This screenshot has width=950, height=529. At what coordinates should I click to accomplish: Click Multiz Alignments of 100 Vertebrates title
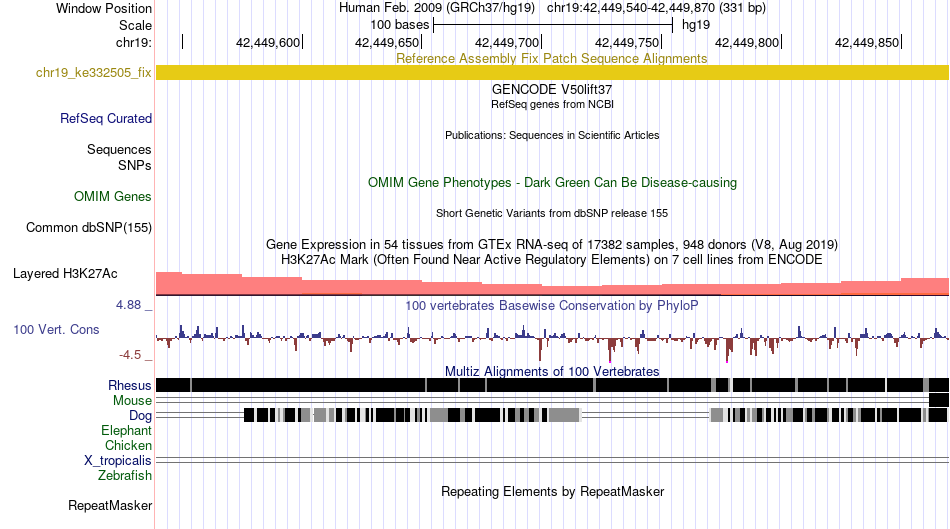(x=552, y=371)
